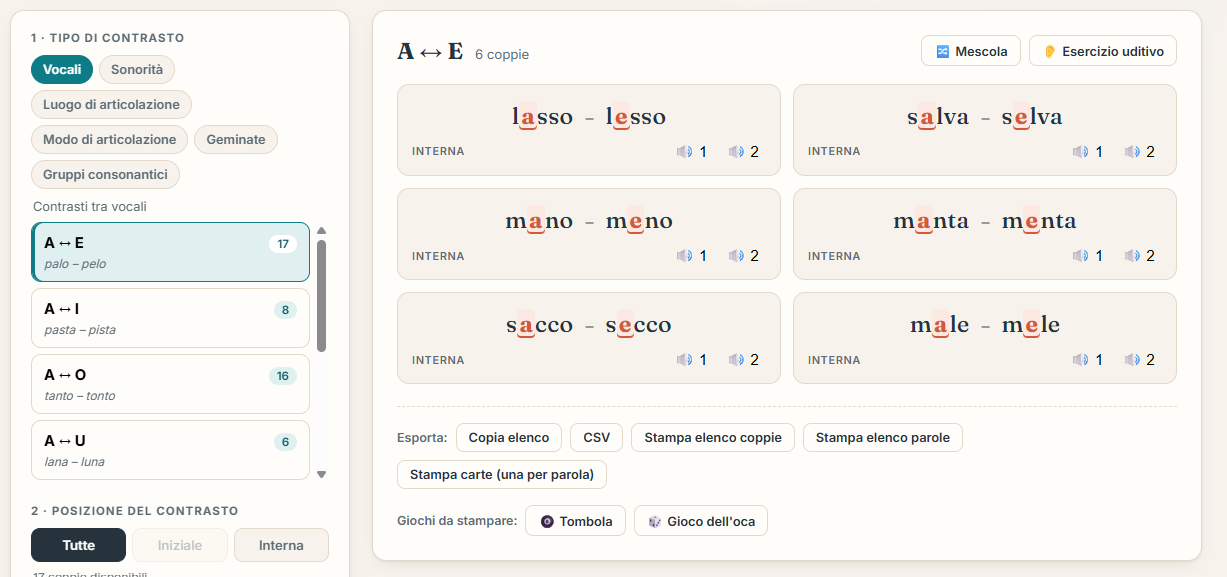Image resolution: width=1227 pixels, height=577 pixels.
Task: Click Stampa elenco coppie
Action: tap(713, 437)
